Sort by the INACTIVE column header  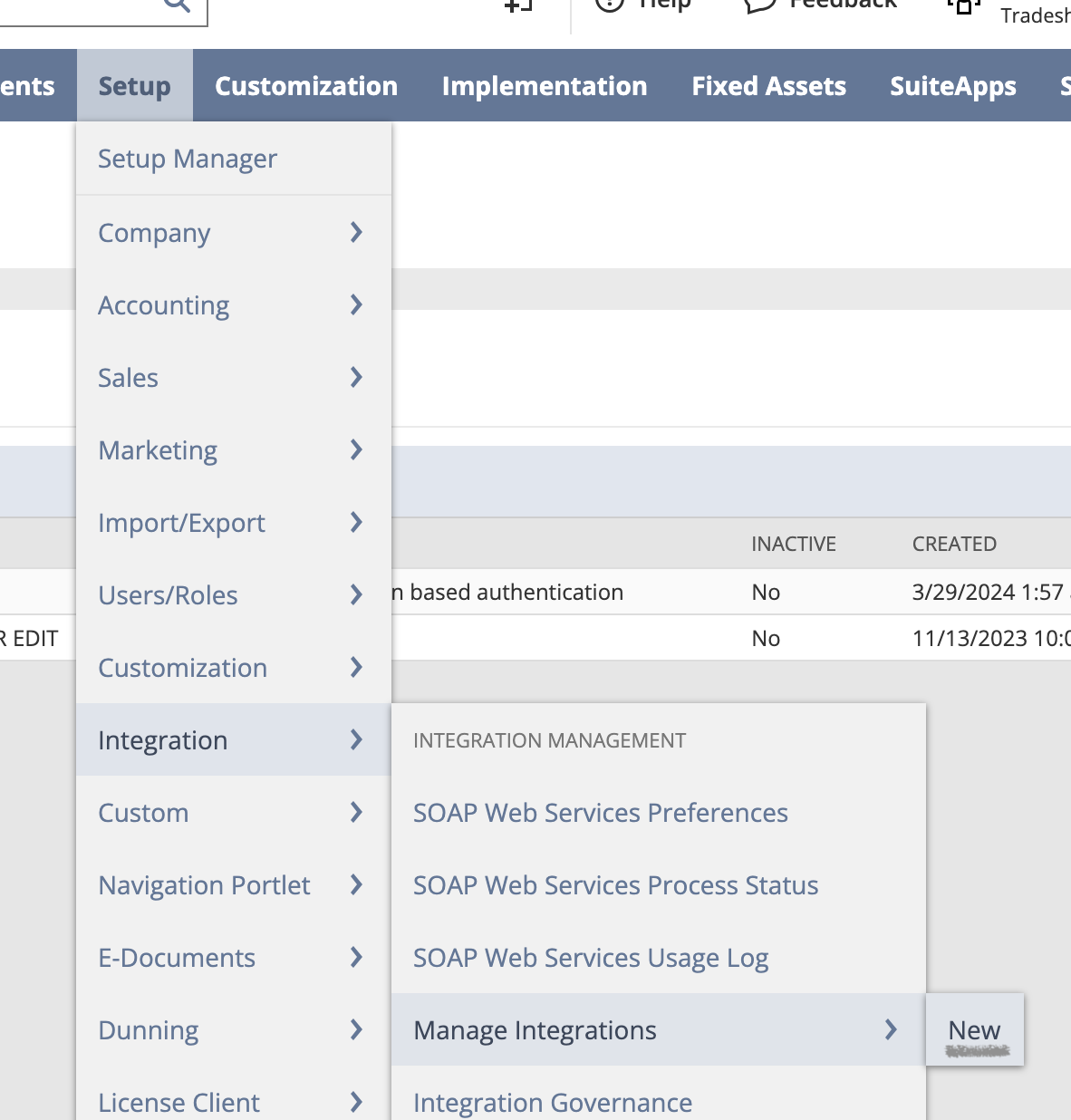(x=794, y=544)
